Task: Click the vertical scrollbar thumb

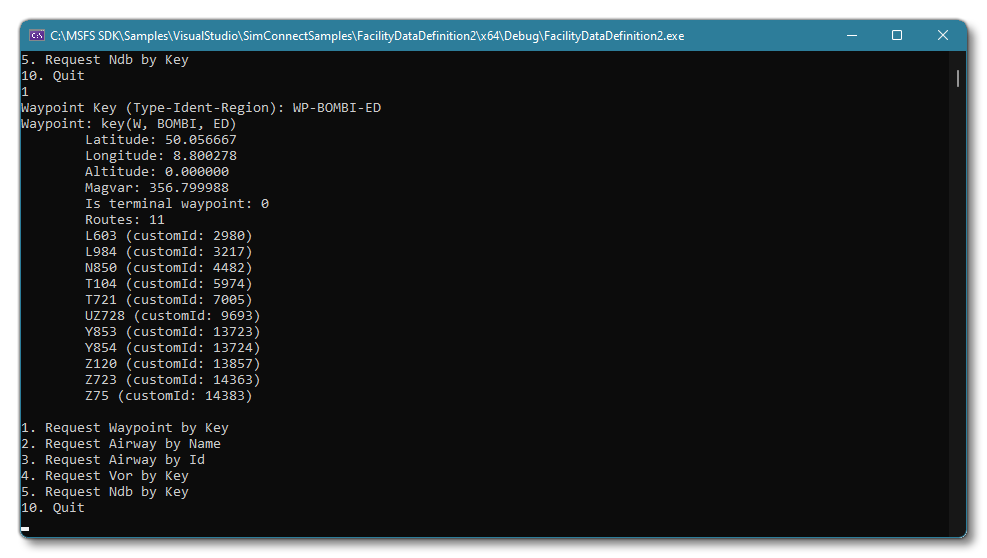Action: click(957, 78)
